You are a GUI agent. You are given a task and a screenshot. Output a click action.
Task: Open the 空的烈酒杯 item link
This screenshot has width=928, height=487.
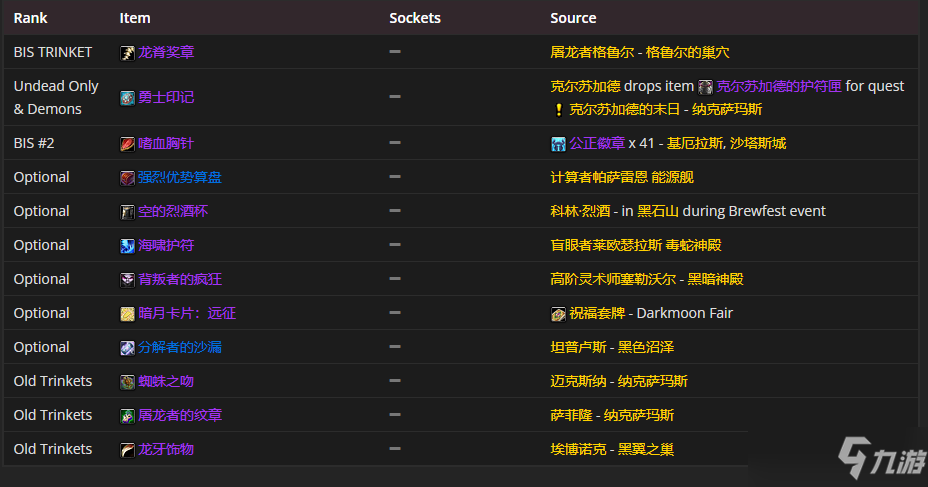[173, 211]
